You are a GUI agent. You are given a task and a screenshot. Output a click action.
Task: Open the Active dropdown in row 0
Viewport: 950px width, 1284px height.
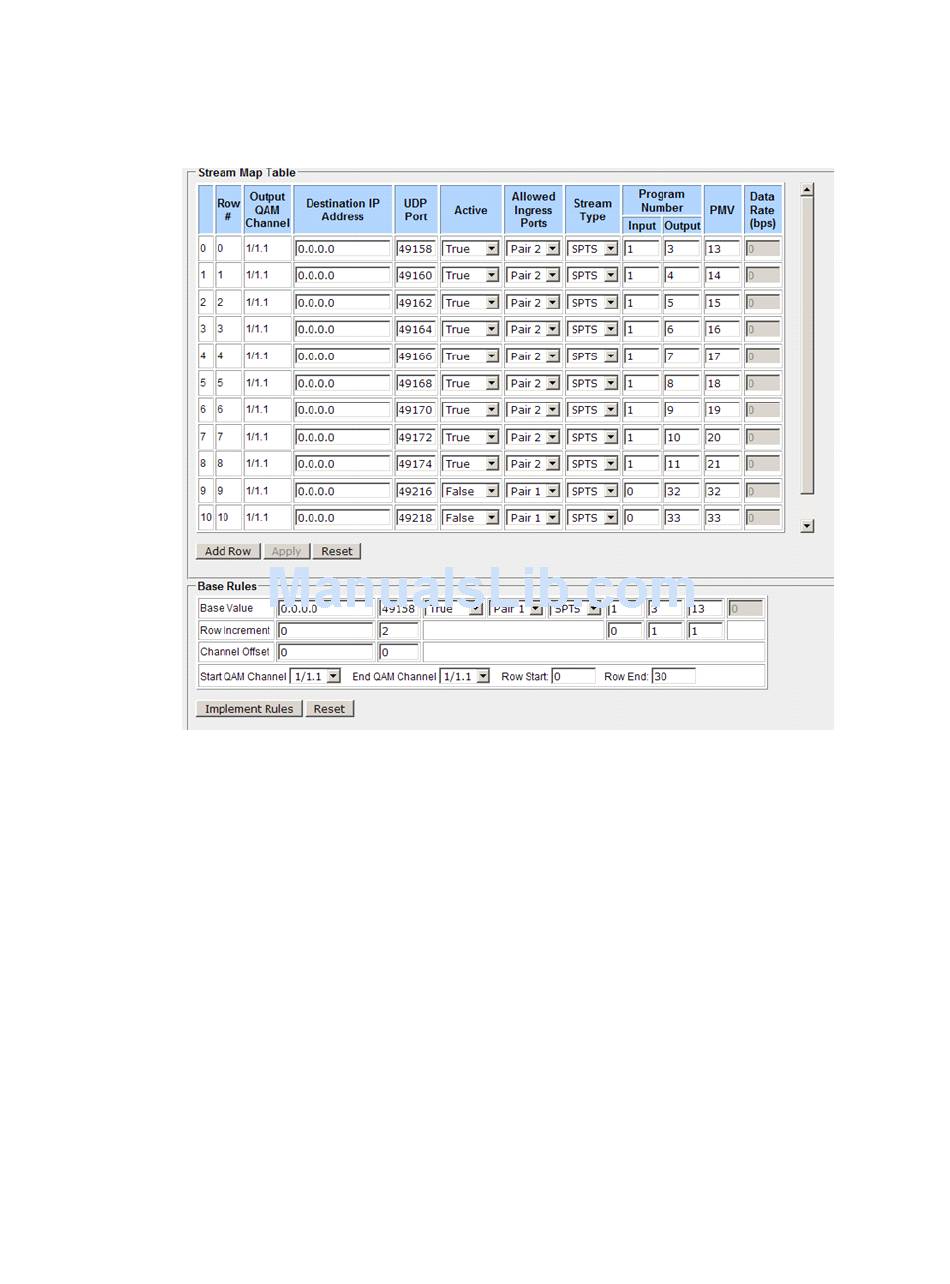[471, 249]
